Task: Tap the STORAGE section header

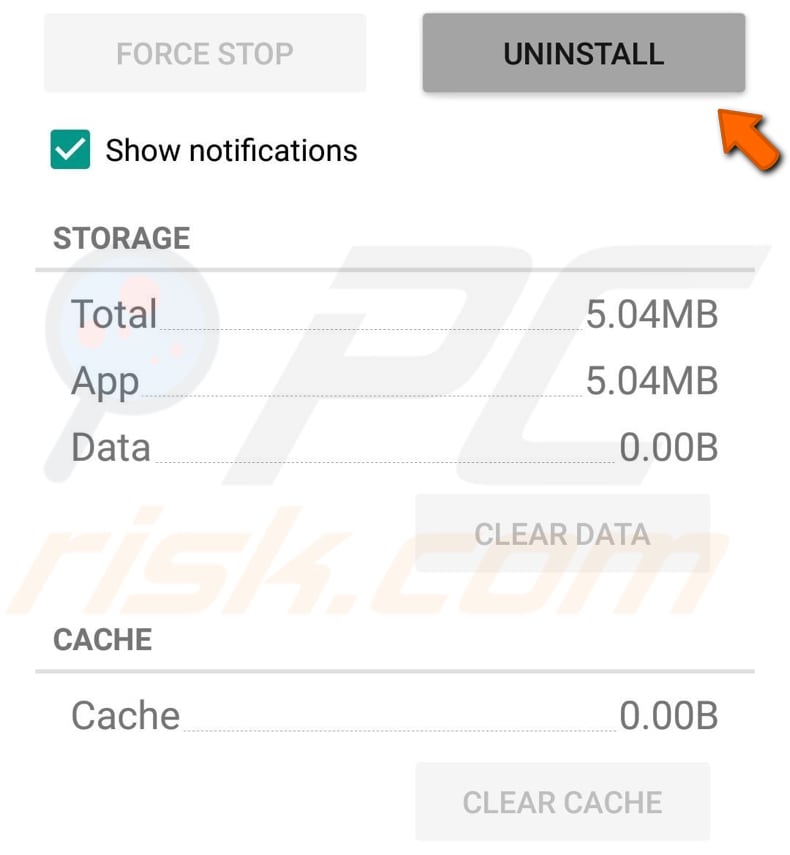Action: pos(122,238)
